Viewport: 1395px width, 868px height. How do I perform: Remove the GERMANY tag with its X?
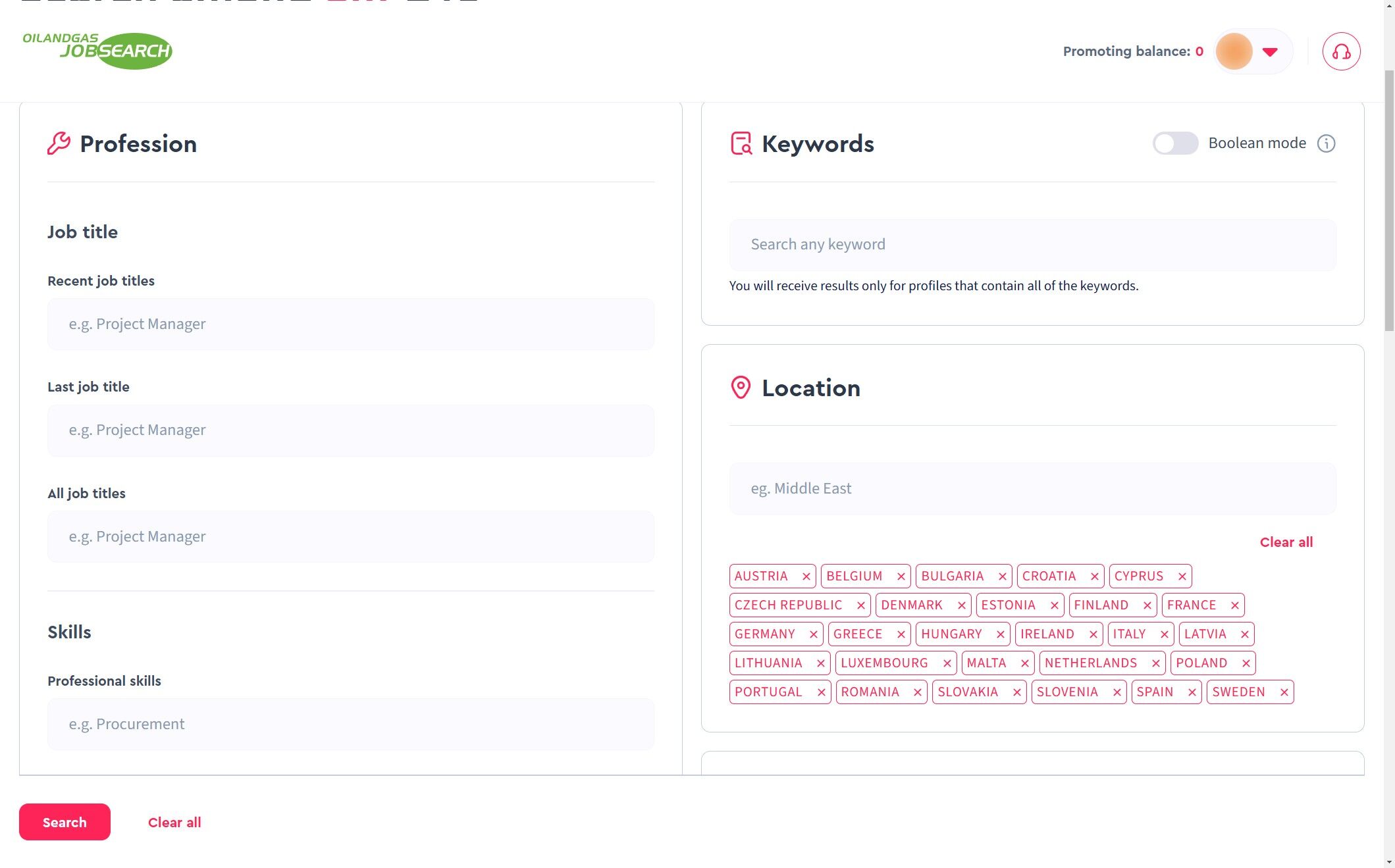813,634
